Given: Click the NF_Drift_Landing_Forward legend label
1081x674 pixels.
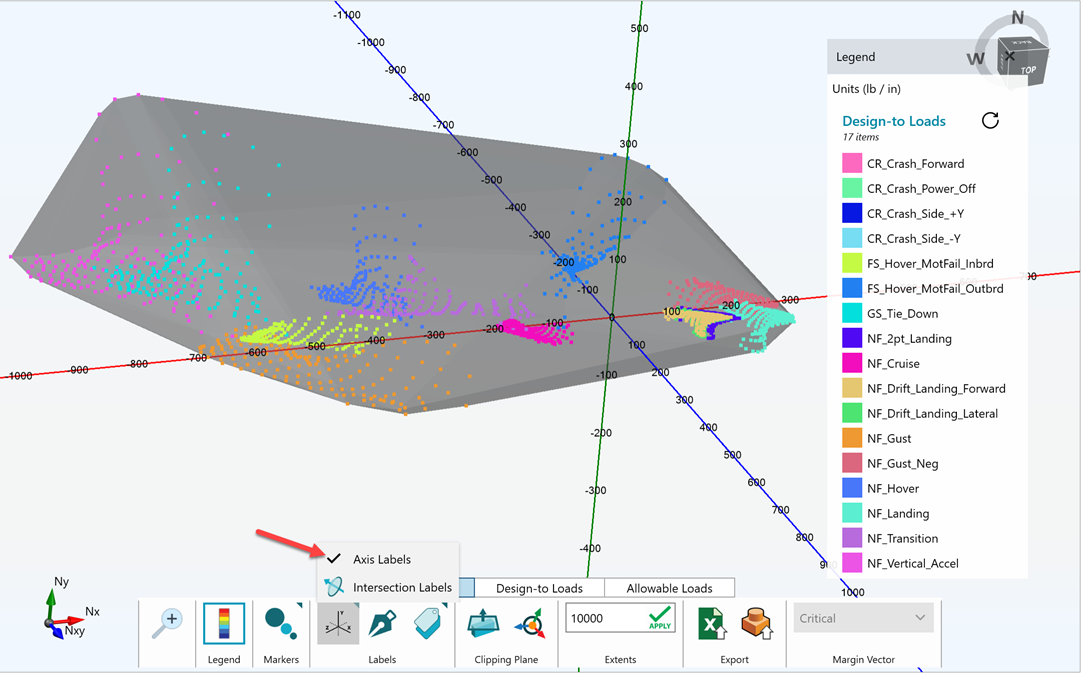Looking at the screenshot, I should (936, 388).
